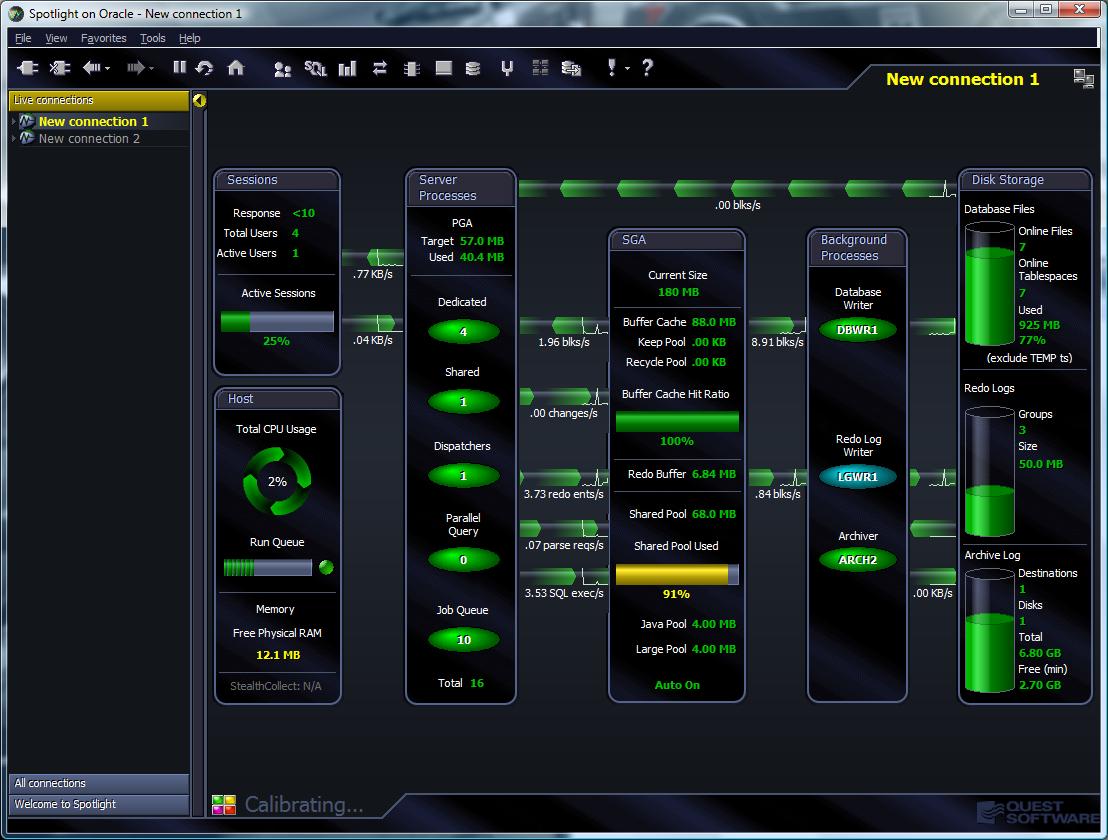
Task: Click the LGWR1 redo log writer button
Action: (857, 476)
